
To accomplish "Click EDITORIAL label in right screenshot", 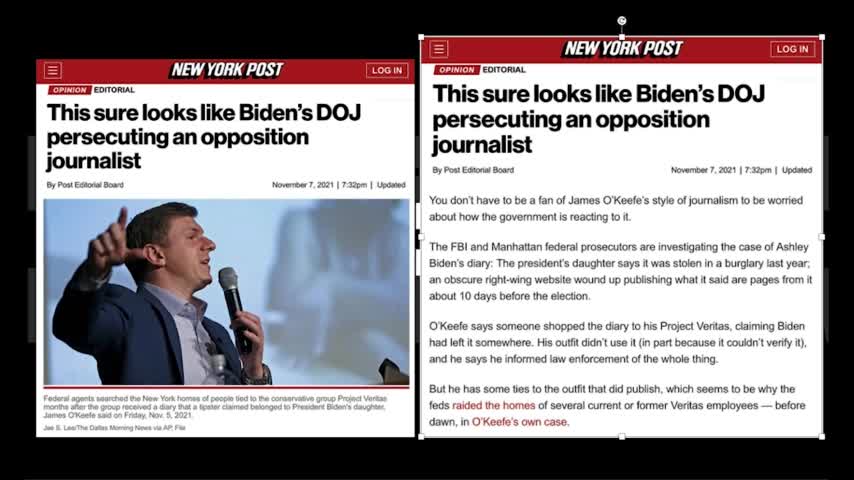I will coord(504,70).
